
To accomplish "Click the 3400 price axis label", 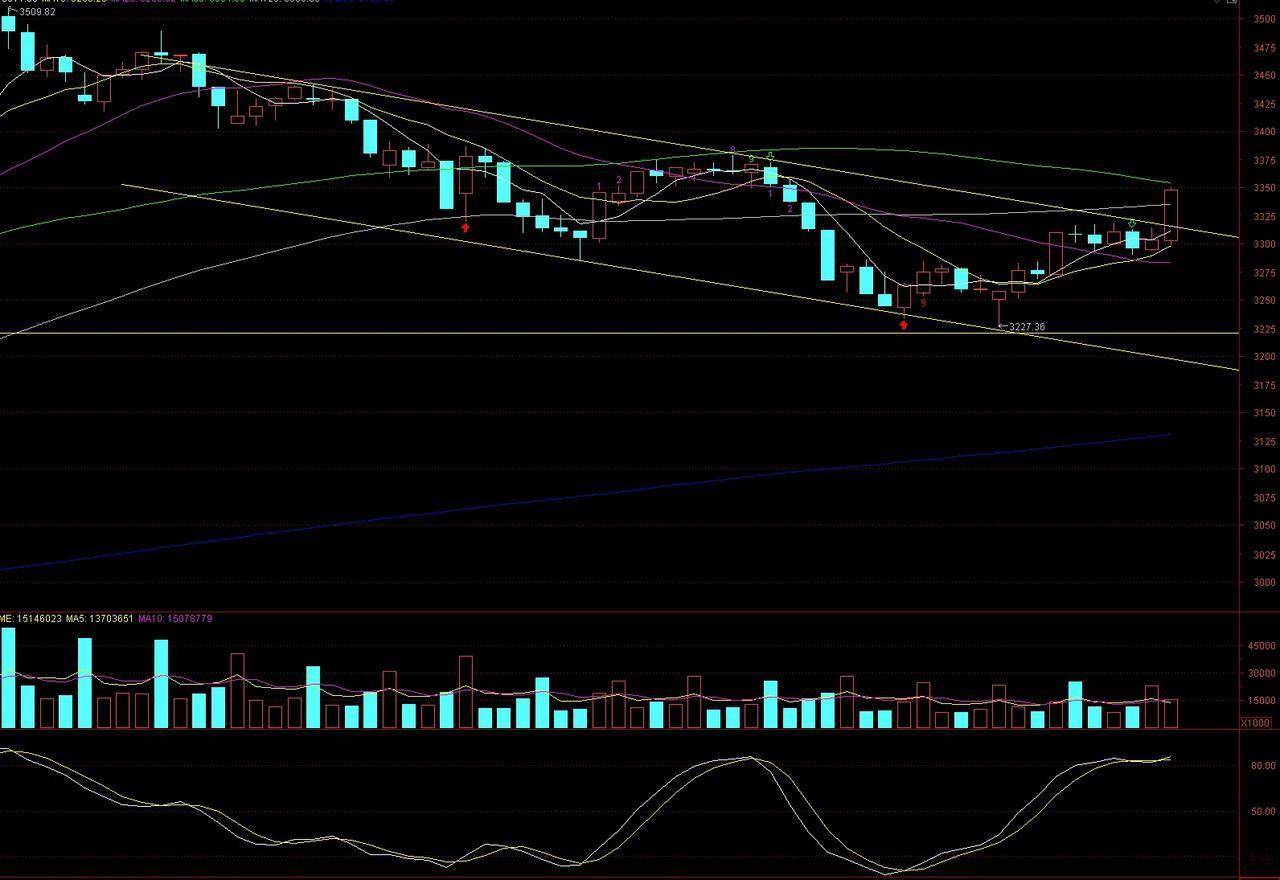I will coord(1262,132).
